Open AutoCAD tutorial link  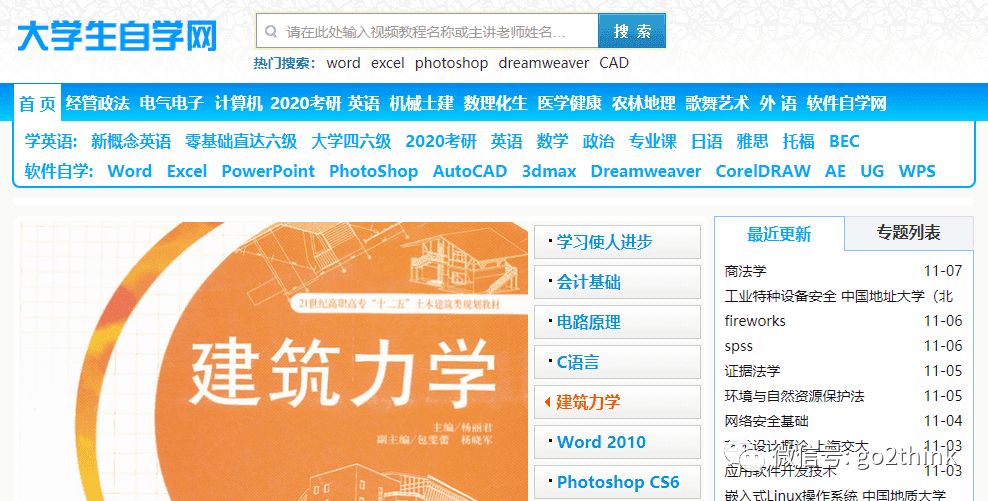(470, 171)
